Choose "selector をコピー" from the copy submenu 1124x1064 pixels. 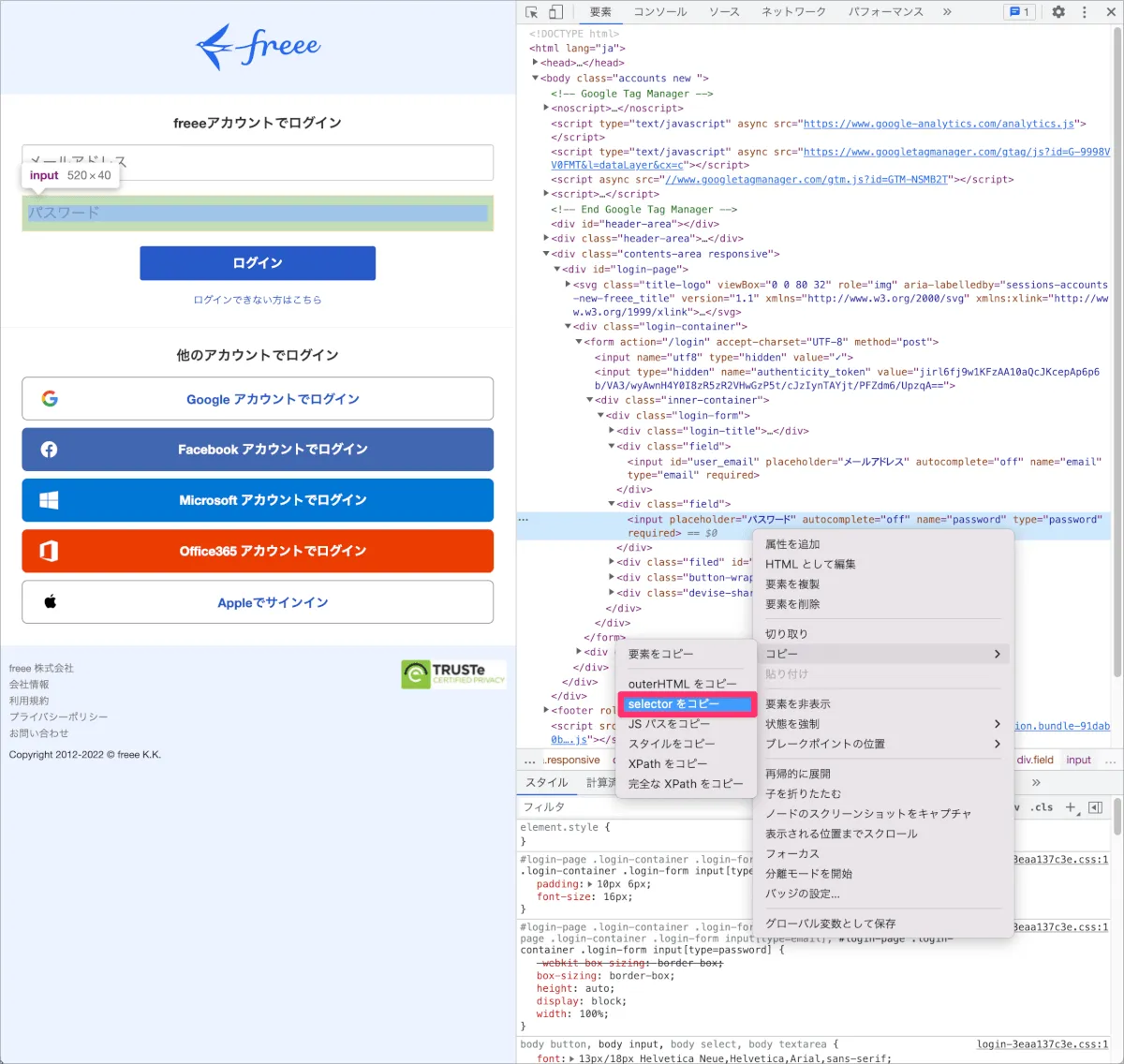(686, 704)
